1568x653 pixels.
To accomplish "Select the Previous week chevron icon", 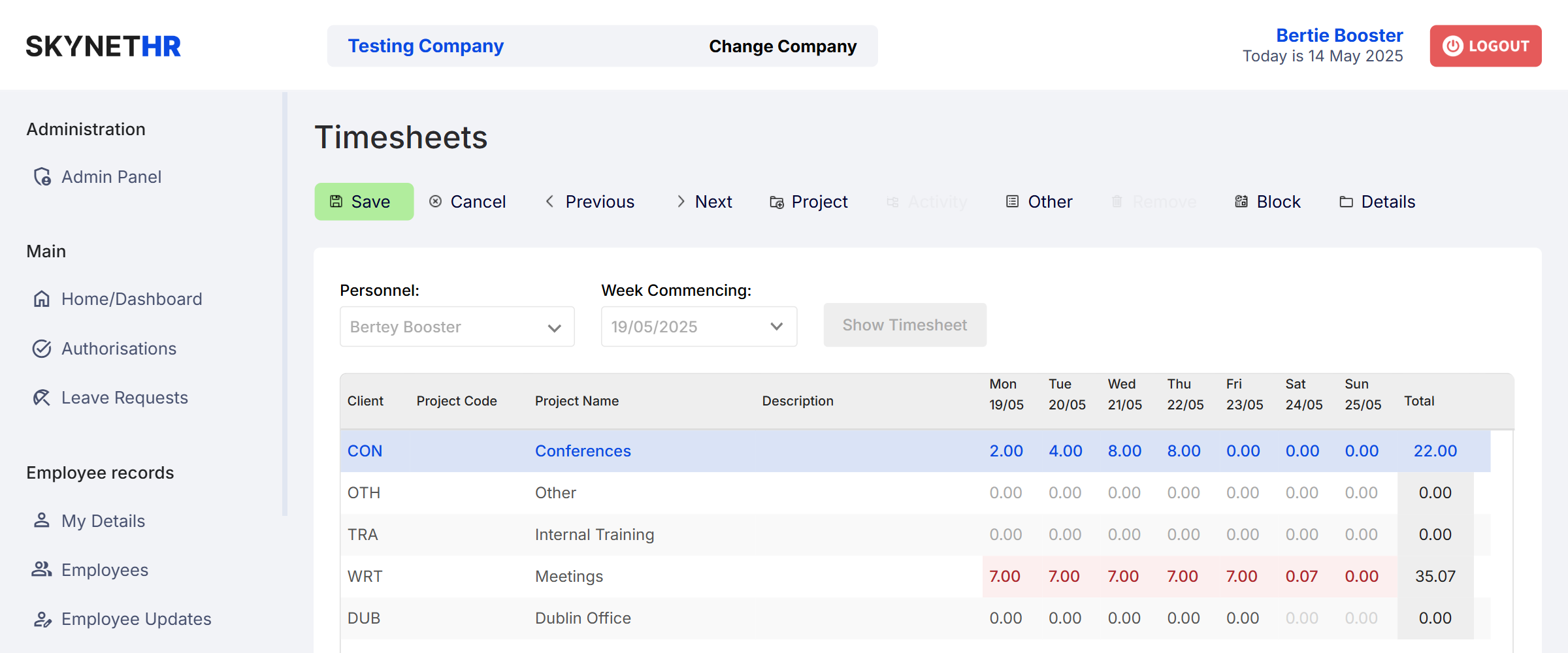I will coord(549,201).
